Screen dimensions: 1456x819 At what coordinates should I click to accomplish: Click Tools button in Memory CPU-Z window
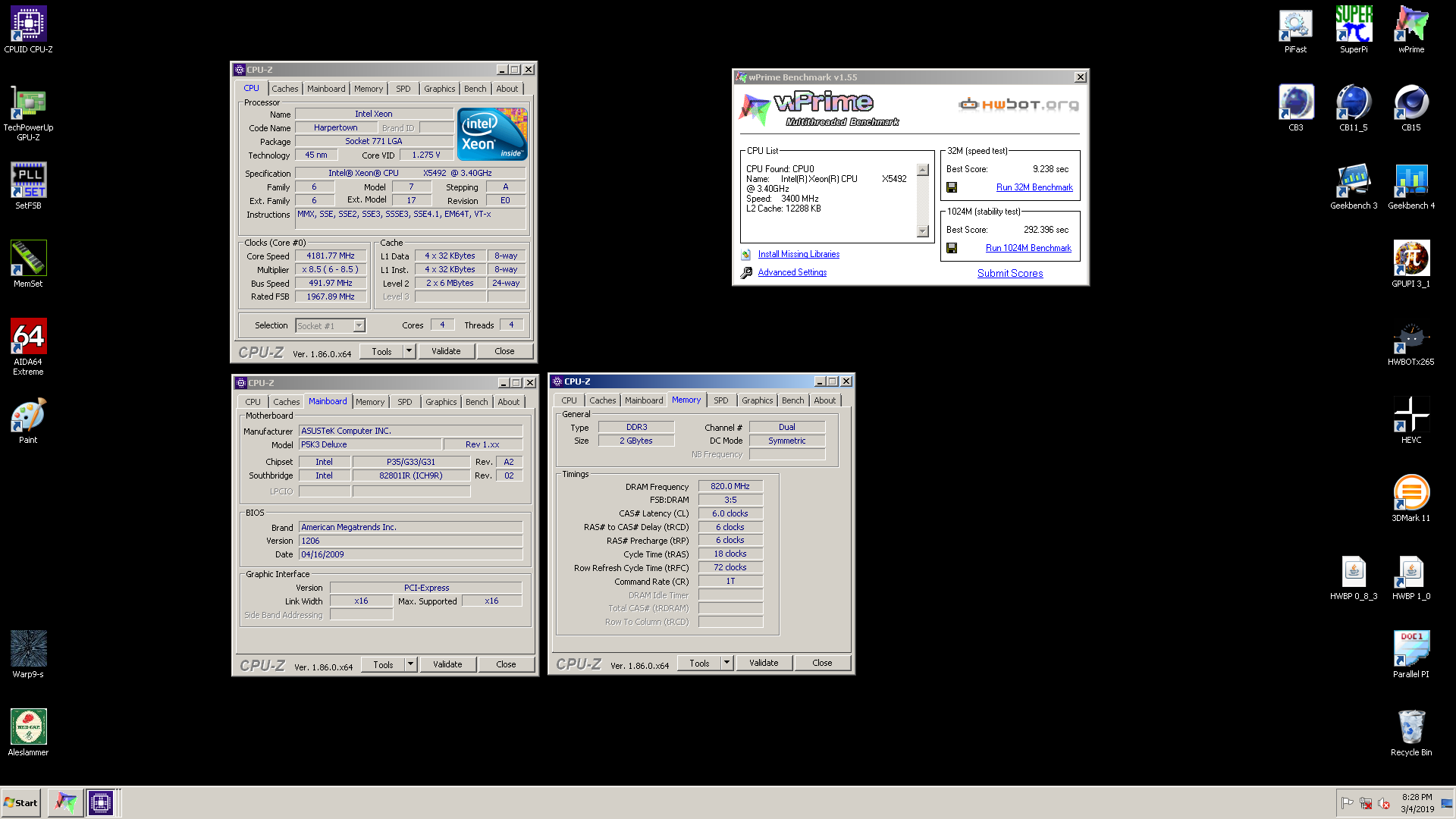[x=699, y=663]
